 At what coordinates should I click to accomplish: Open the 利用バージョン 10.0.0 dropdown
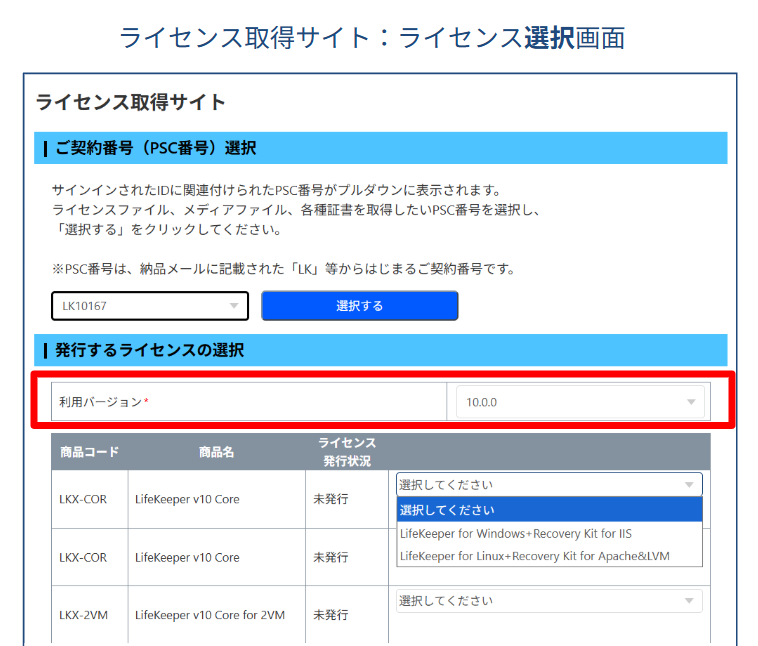pos(580,402)
